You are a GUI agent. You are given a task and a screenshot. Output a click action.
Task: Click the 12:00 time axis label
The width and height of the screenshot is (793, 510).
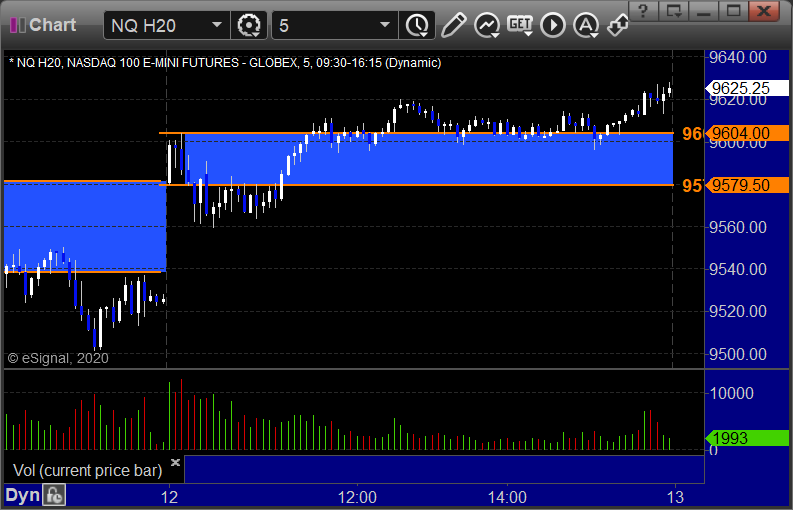357,497
